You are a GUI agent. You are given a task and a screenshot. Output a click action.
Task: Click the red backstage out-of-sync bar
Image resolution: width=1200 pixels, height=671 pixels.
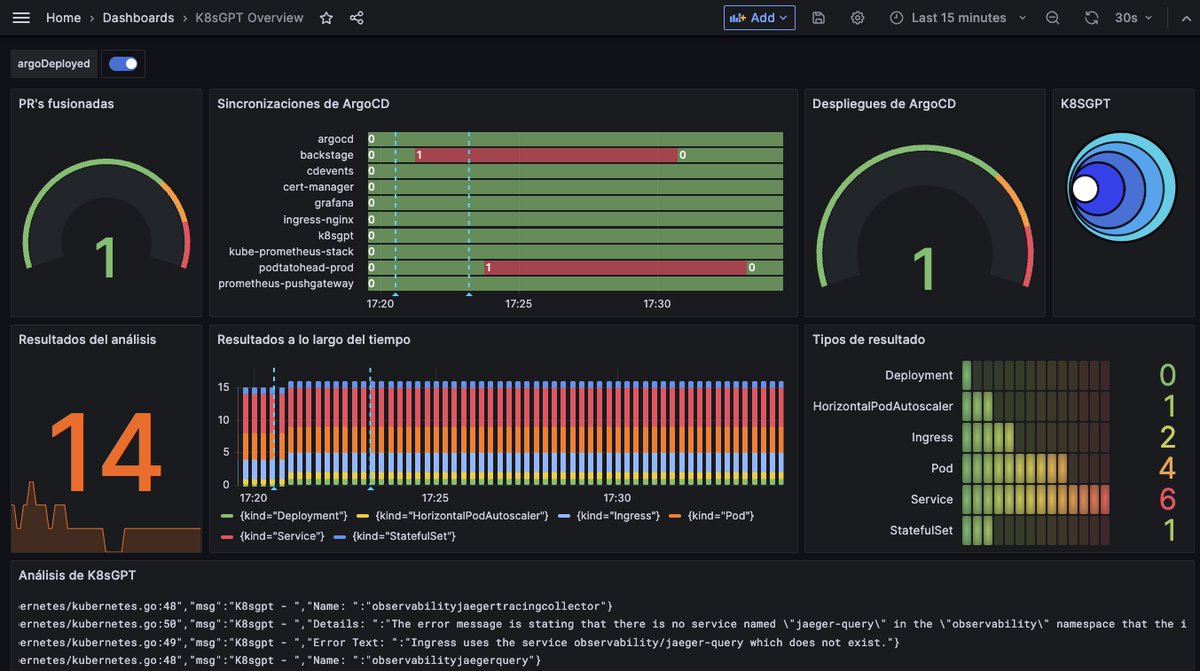(546, 155)
